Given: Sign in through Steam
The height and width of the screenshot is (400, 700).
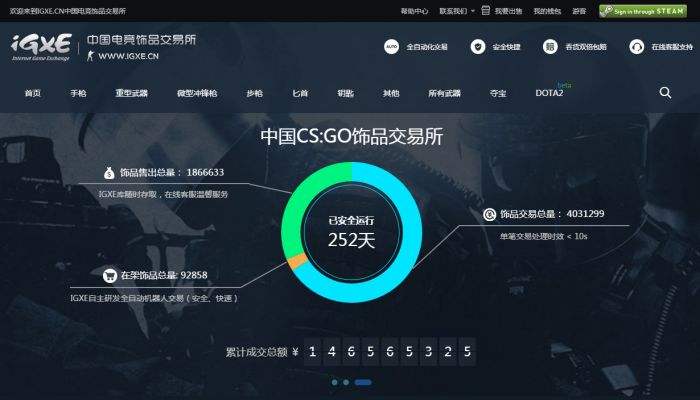Looking at the screenshot, I should point(643,11).
